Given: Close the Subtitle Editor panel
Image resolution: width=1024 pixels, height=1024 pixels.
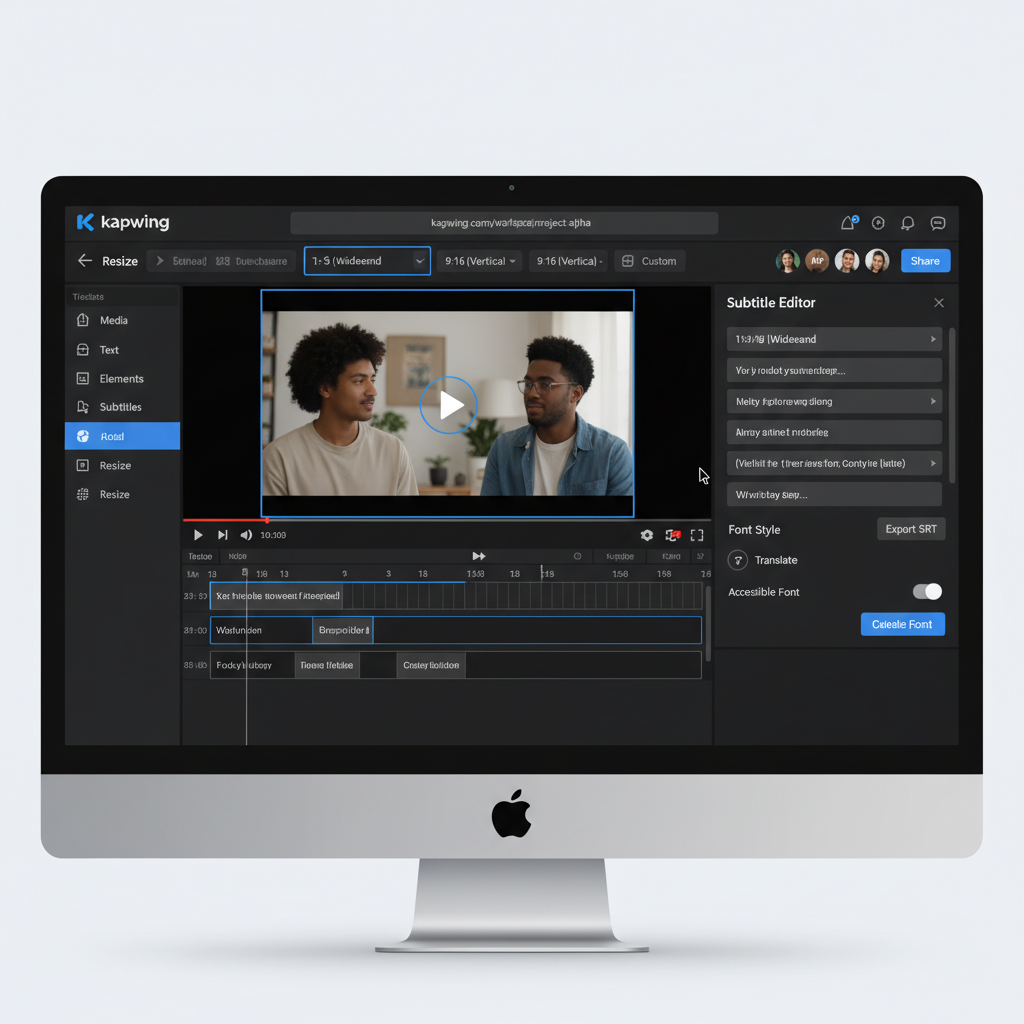Looking at the screenshot, I should [x=939, y=302].
